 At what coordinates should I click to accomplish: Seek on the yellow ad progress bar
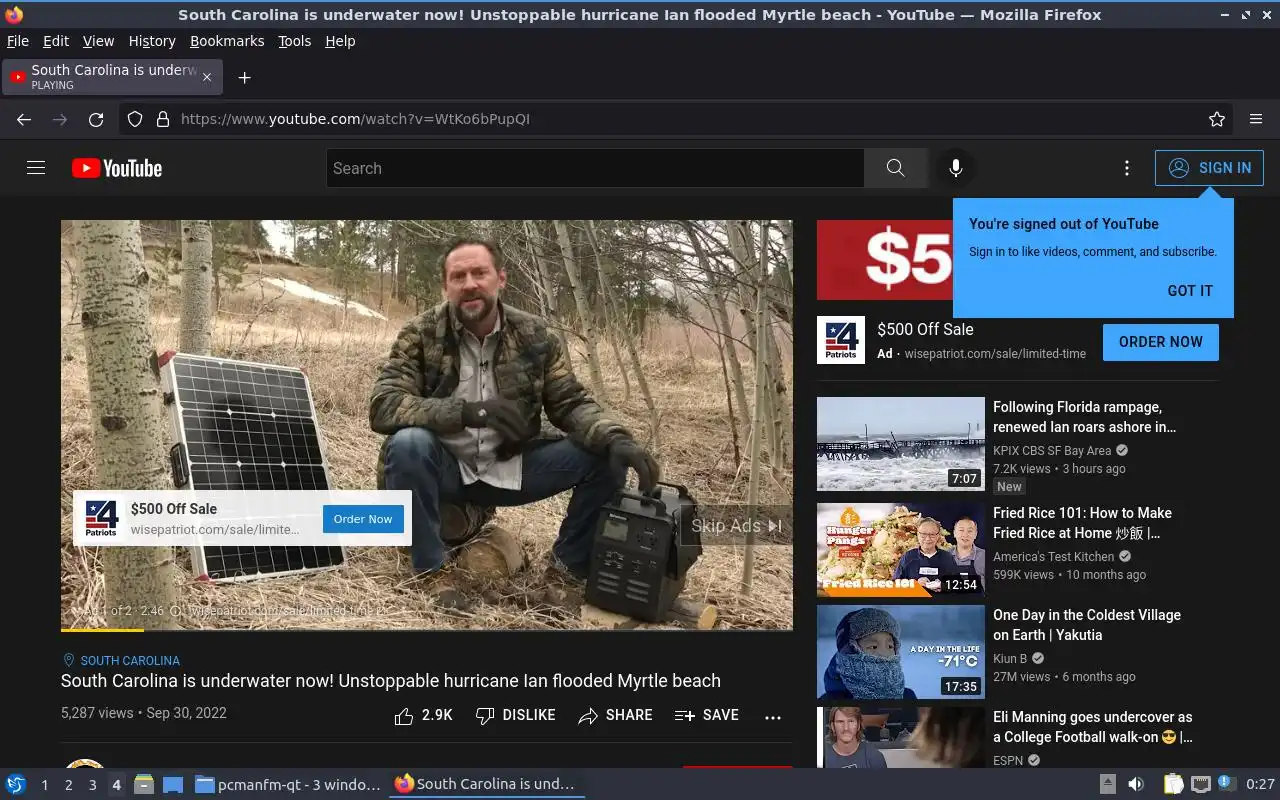tap(427, 630)
